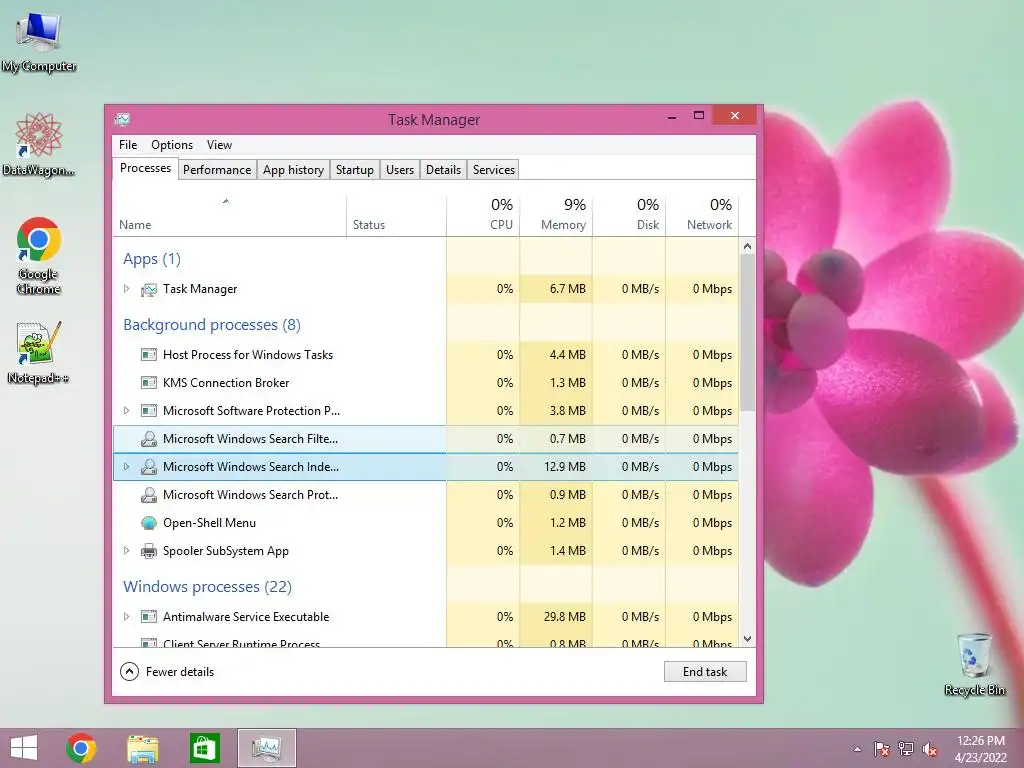The image size is (1024, 768).
Task: Click the Windows Start button
Action: pyautogui.click(x=24, y=748)
